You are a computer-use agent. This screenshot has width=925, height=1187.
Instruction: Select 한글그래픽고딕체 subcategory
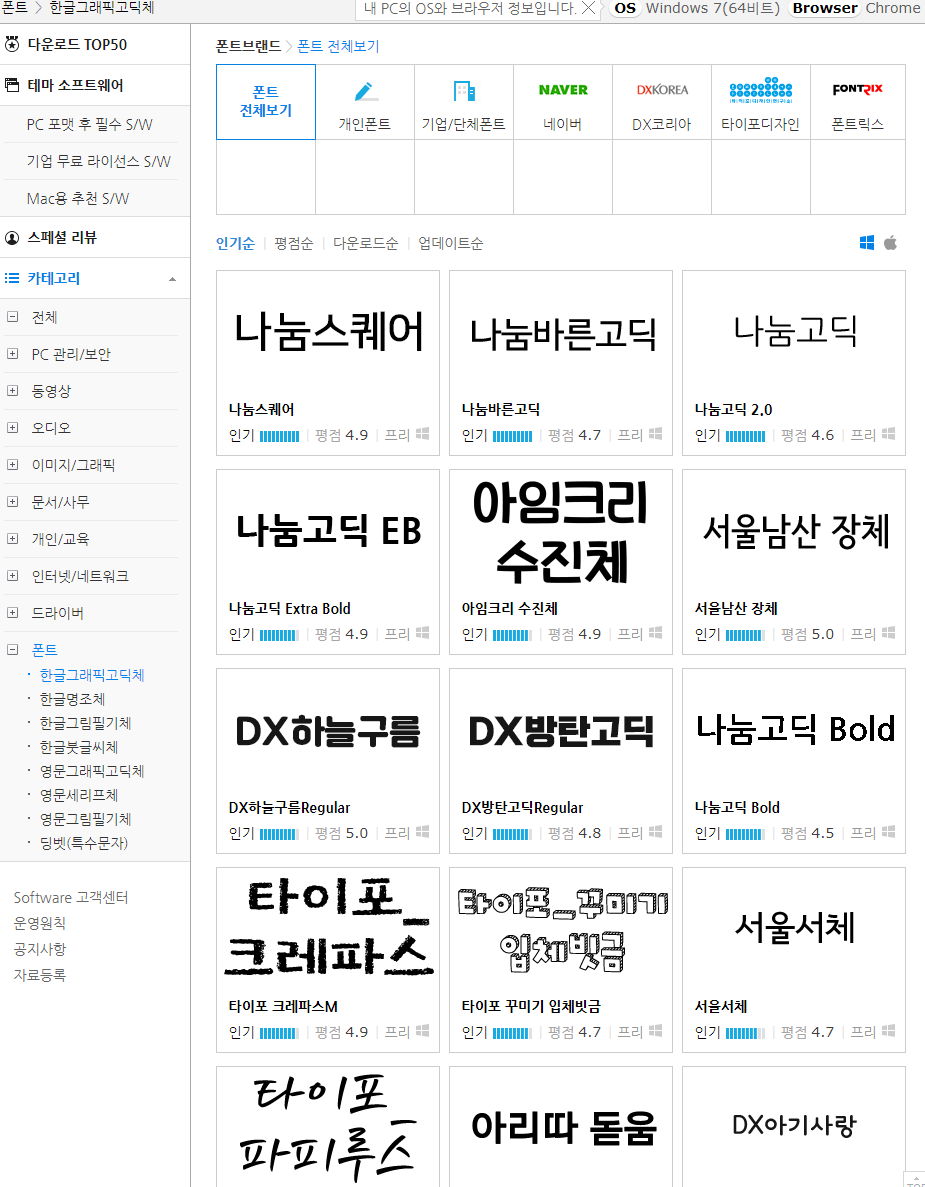tap(92, 675)
